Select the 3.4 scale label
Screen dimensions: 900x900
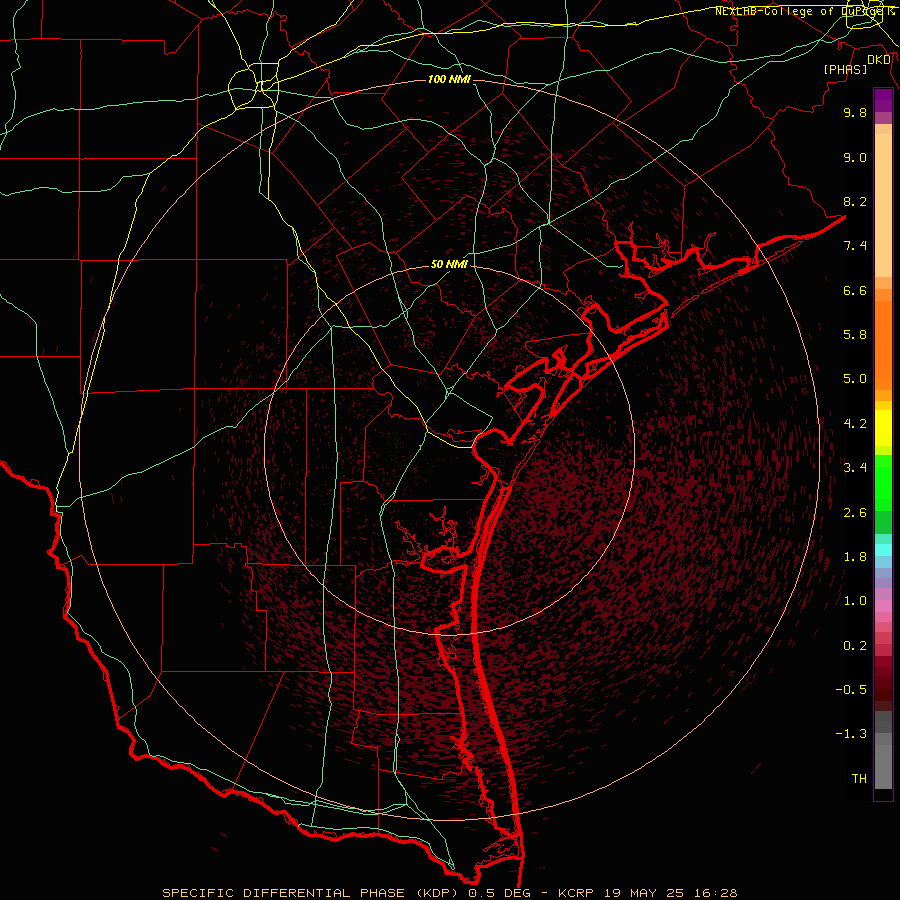click(x=855, y=468)
